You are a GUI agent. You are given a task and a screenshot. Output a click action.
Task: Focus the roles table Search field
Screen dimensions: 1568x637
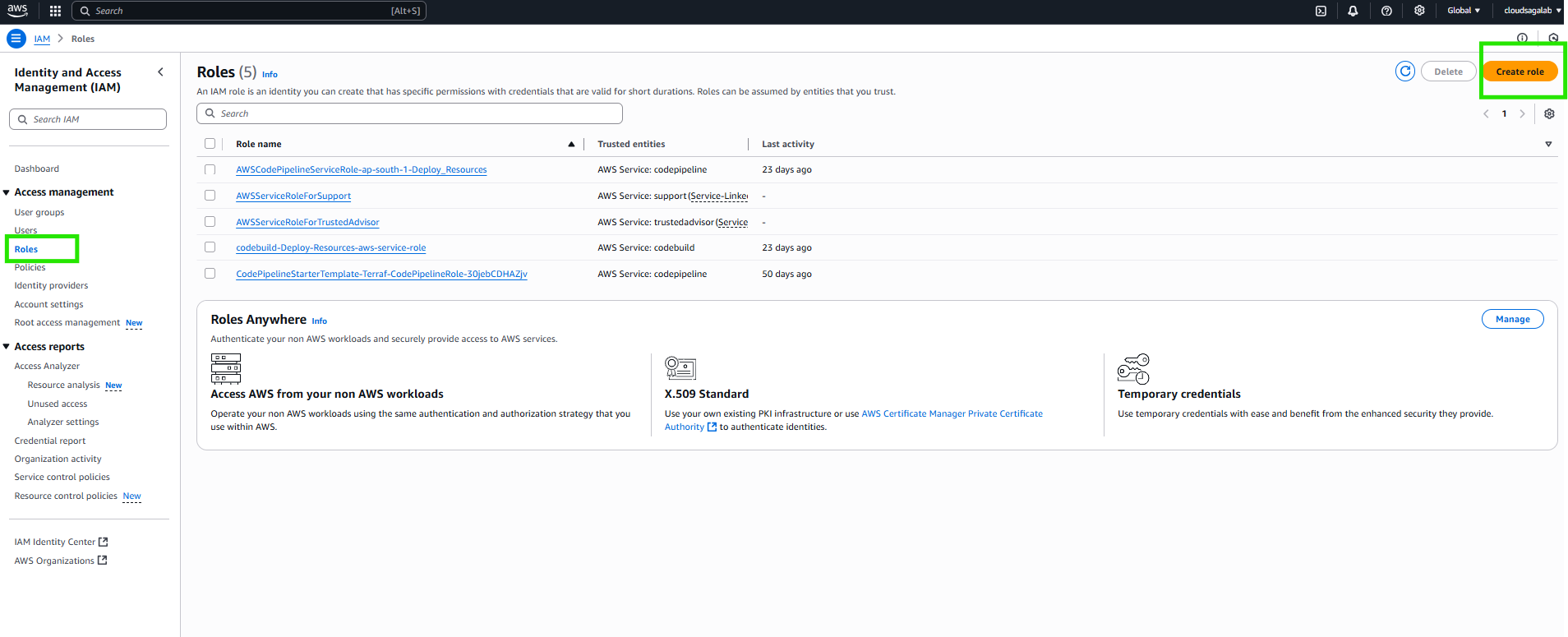pyautogui.click(x=409, y=113)
